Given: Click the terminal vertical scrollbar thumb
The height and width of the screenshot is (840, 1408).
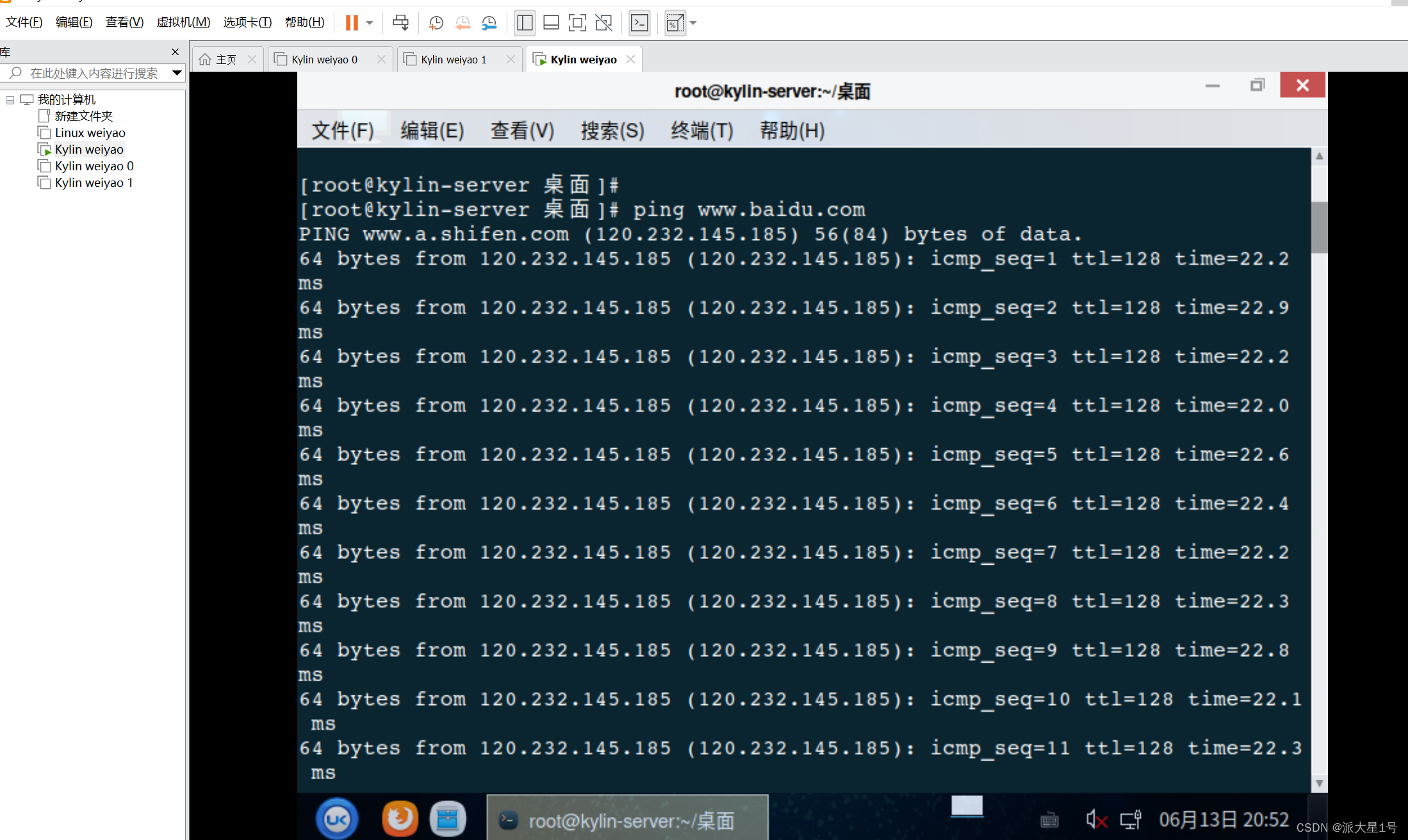Looking at the screenshot, I should (x=1319, y=227).
